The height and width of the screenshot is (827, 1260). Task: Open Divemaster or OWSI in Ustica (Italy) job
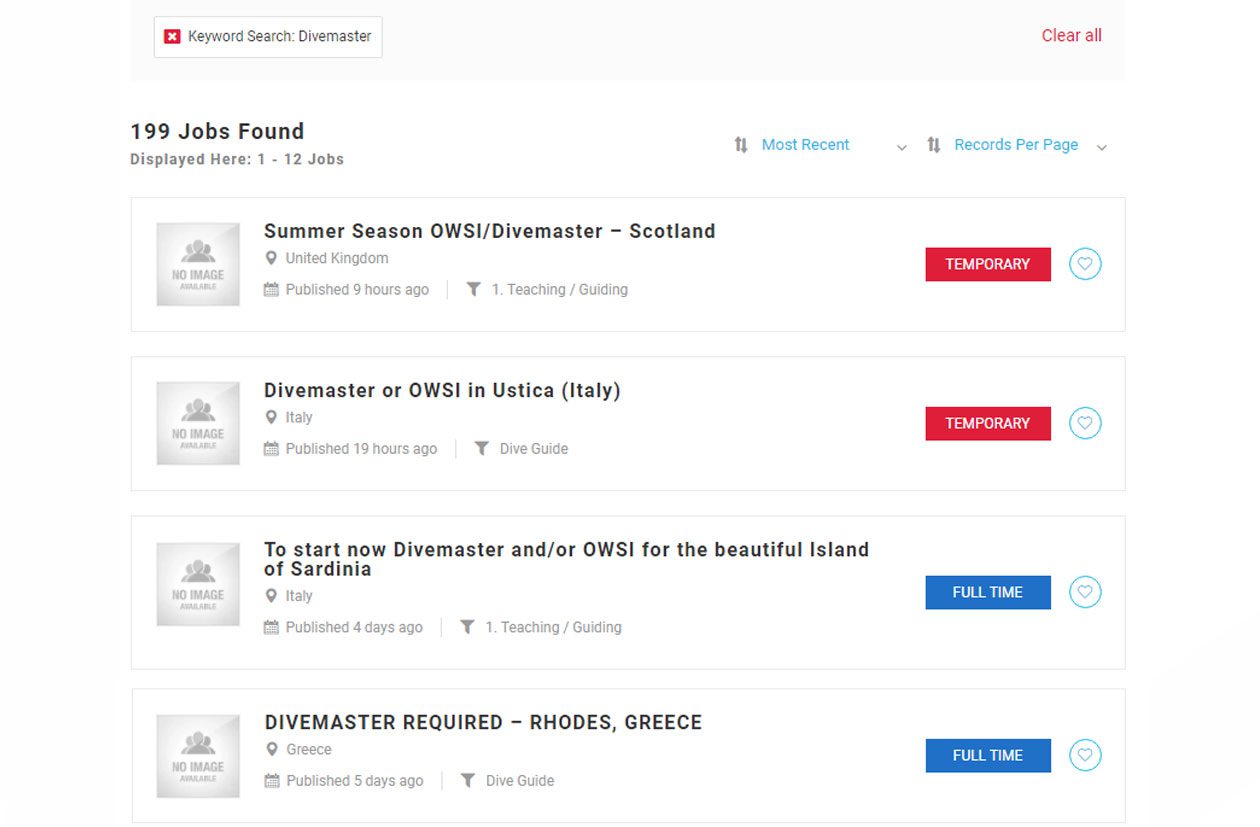[442, 390]
